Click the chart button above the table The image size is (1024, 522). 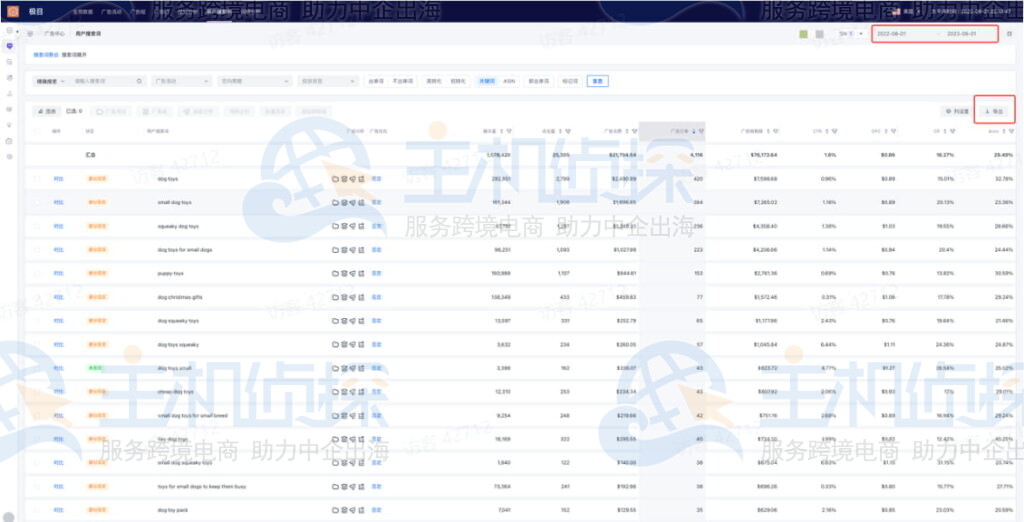click(48, 112)
